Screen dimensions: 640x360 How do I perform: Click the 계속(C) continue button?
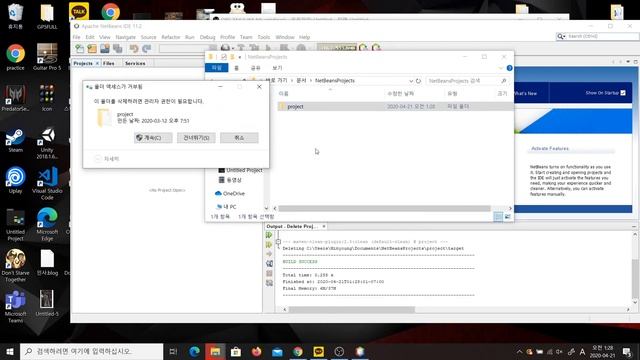pyautogui.click(x=153, y=138)
